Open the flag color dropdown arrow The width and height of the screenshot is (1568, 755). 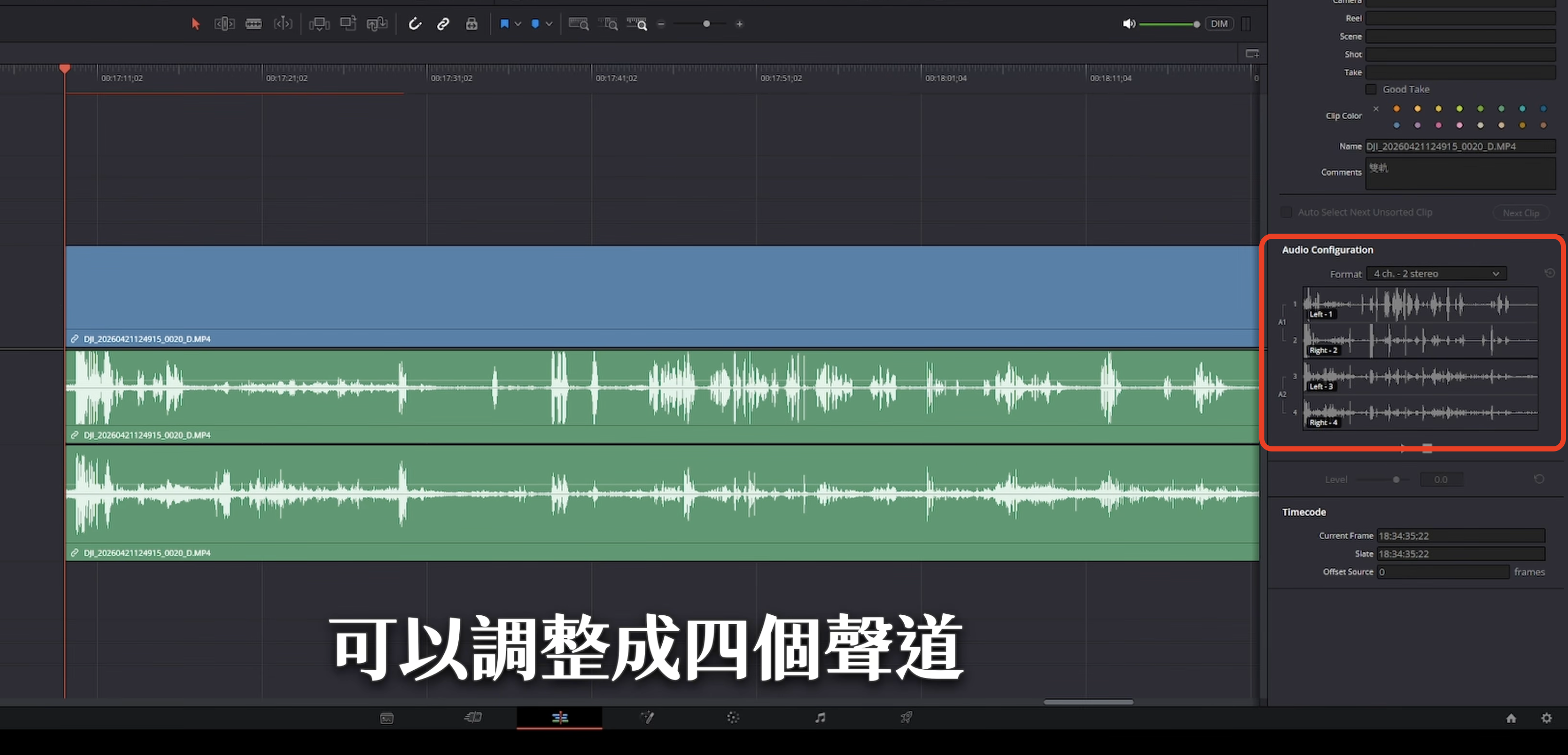518,24
